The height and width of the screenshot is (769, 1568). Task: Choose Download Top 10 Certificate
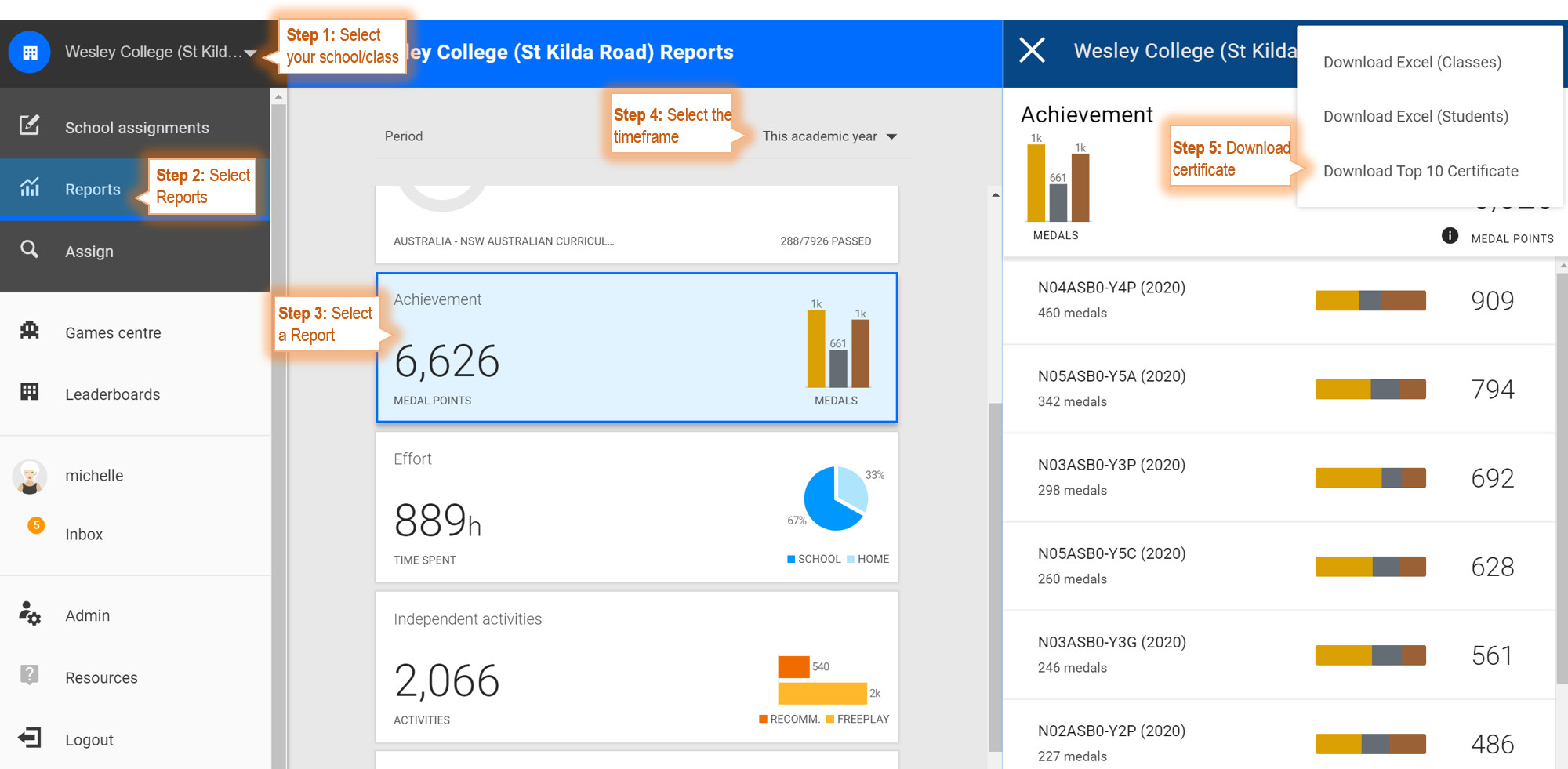tap(1421, 171)
